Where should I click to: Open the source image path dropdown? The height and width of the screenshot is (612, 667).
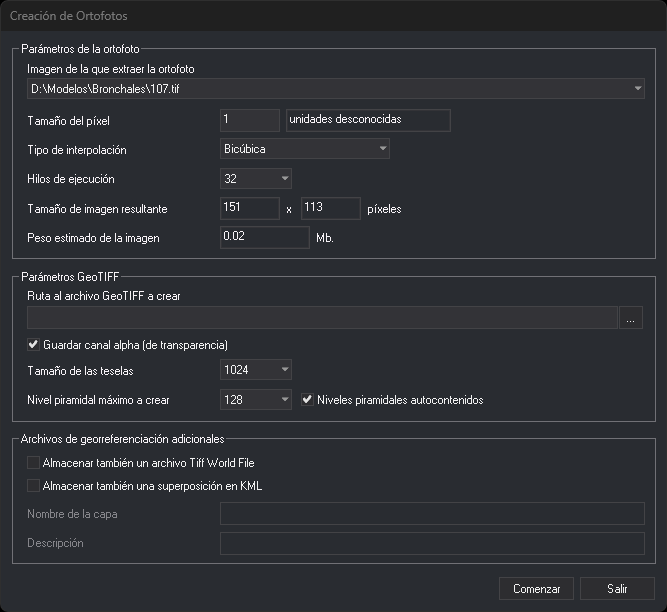point(336,88)
